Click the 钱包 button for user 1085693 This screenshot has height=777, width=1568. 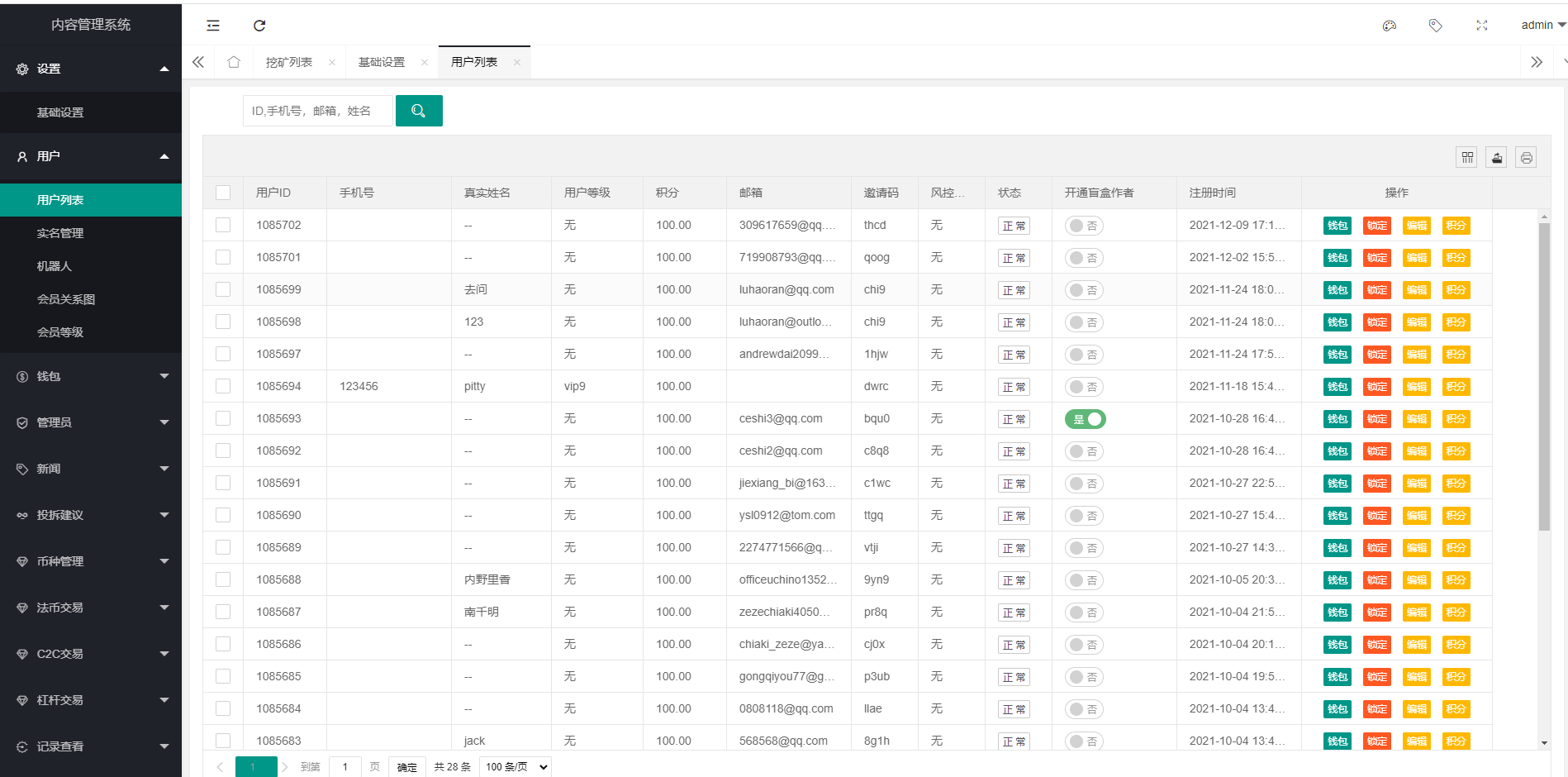[x=1337, y=419]
